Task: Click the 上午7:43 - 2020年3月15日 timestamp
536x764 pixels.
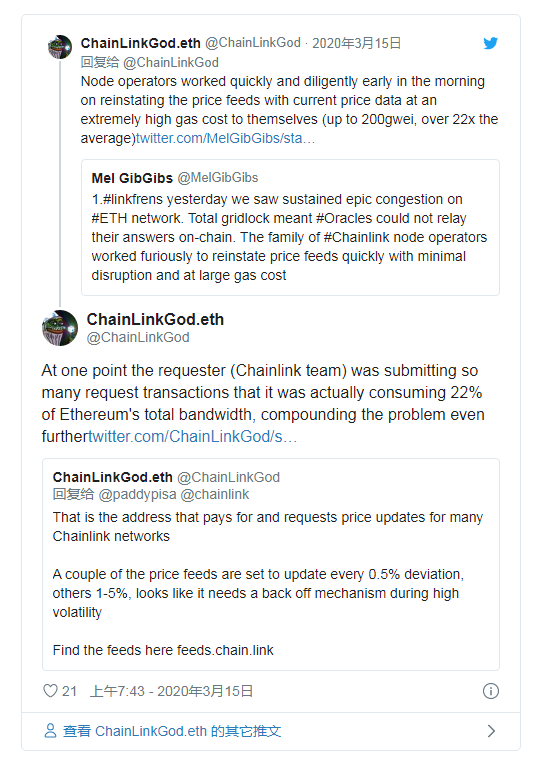Action: coord(172,691)
